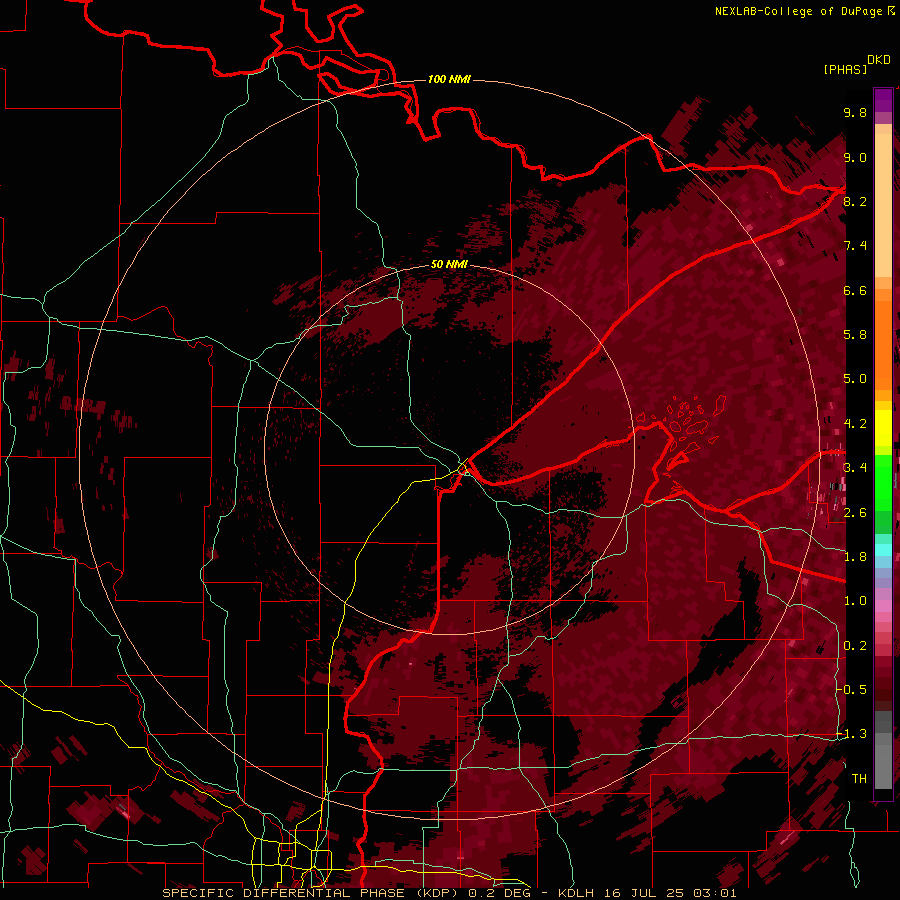Viewport: 900px width, 900px height.
Task: Click the 1.8 value on the scale
Action: 855,557
